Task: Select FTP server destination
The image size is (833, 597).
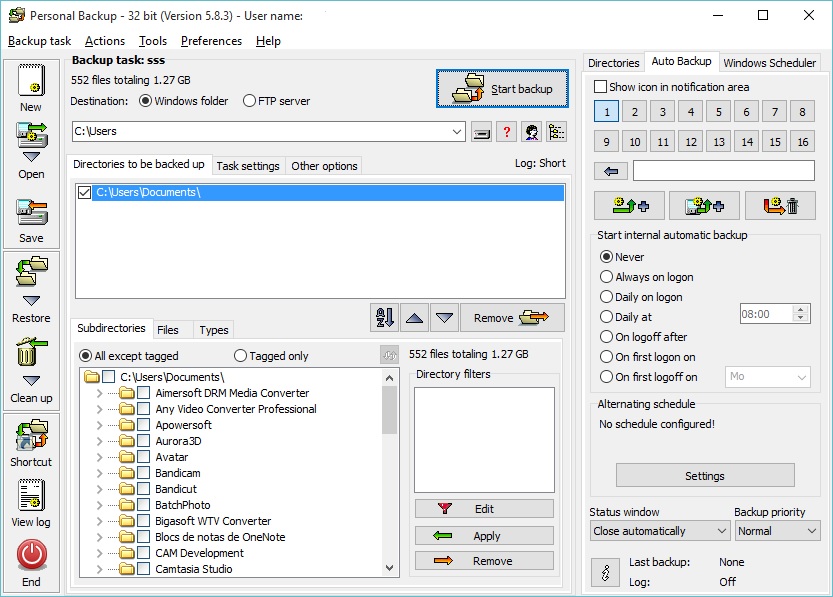Action: point(276,101)
